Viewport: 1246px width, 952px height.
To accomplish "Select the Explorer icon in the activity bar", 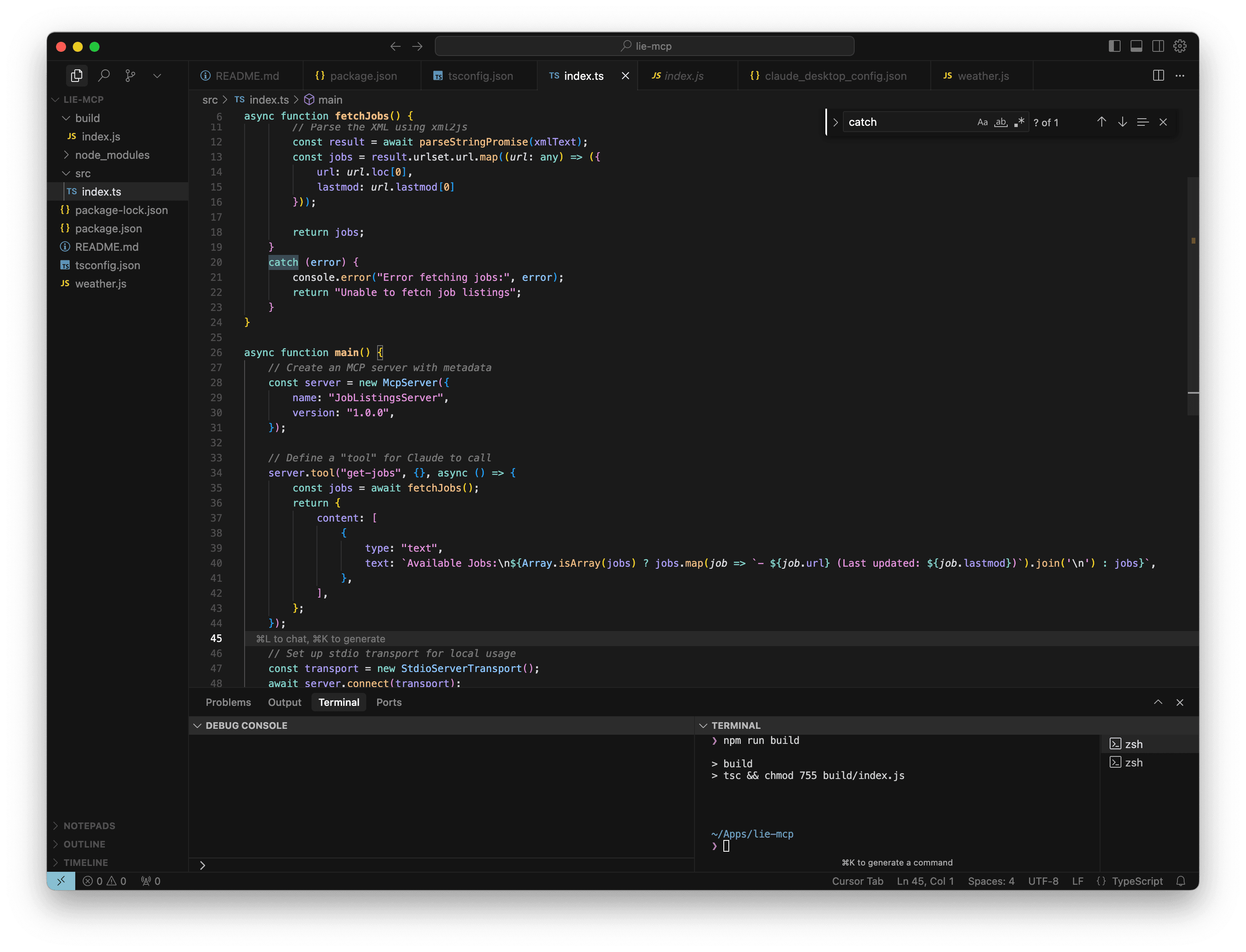I will (77, 75).
